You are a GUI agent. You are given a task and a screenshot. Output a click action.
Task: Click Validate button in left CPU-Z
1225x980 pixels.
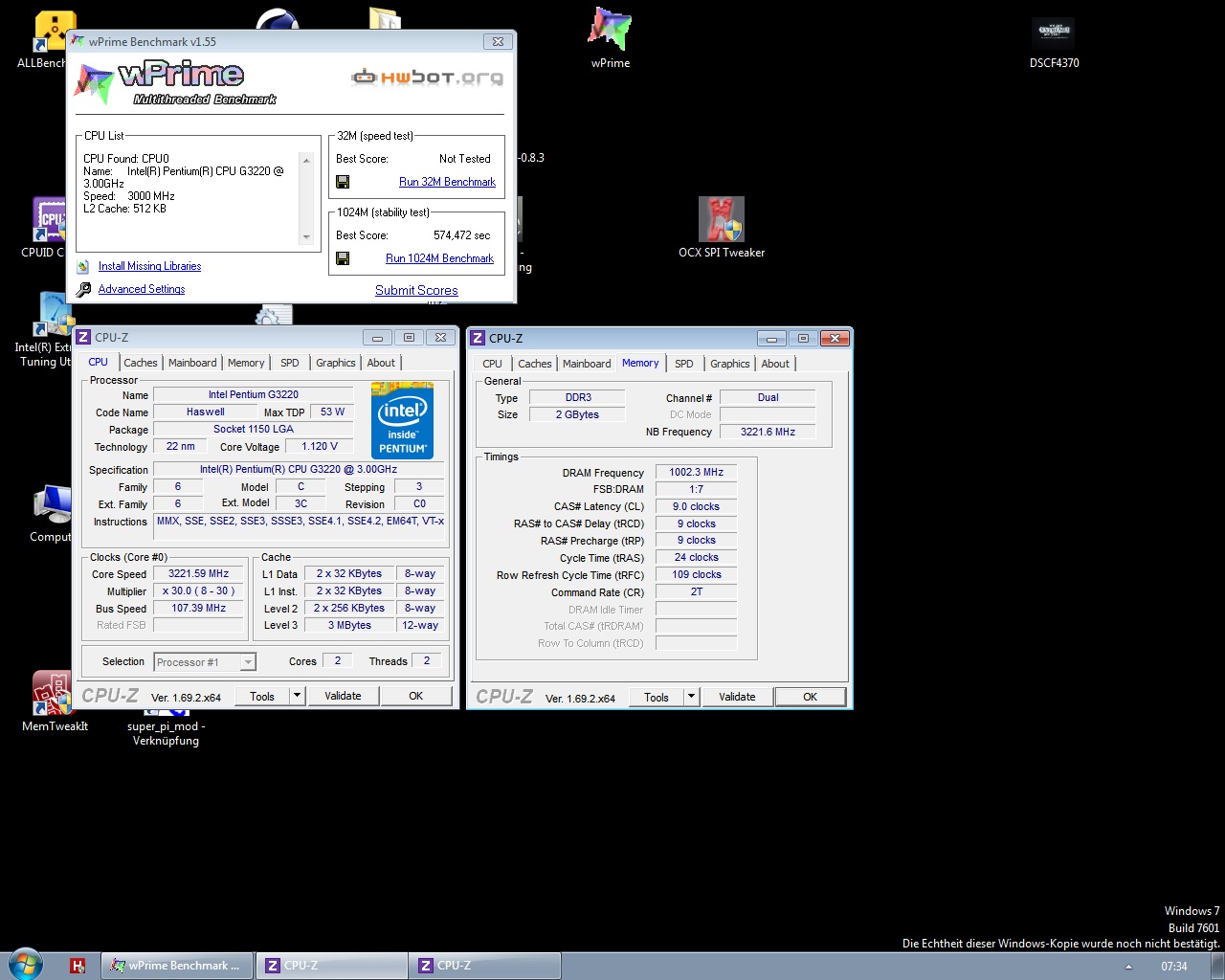tap(343, 696)
